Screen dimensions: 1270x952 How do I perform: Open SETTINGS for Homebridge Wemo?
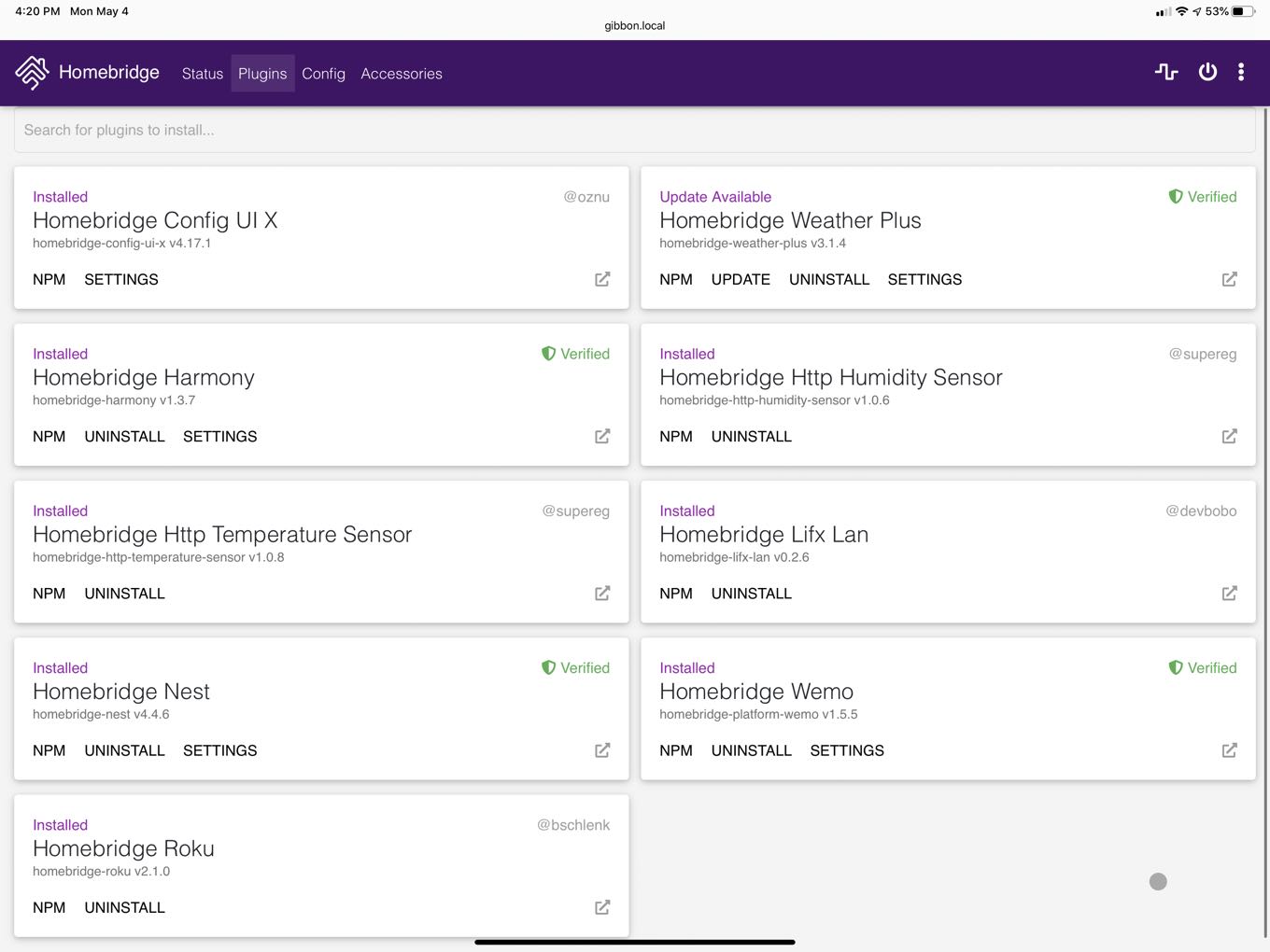(847, 749)
